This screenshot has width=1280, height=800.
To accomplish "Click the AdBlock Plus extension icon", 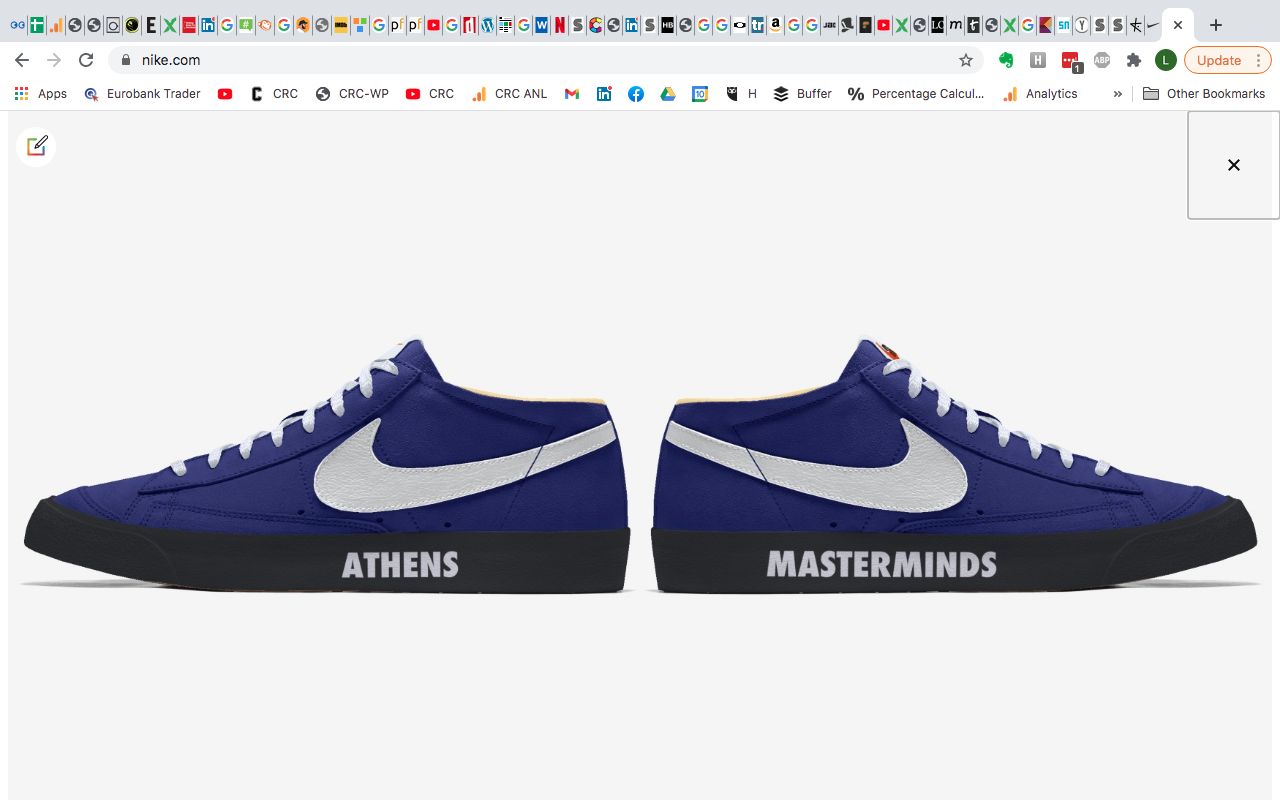I will (x=1101, y=60).
